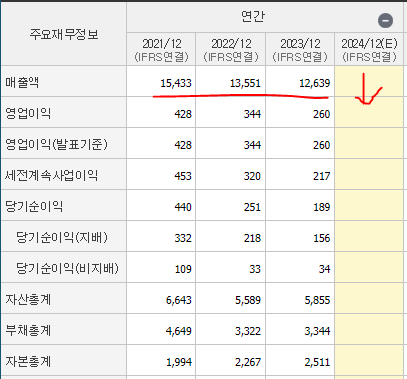Click the 자산총계 value 5,589
The height and width of the screenshot is (379, 407).
tap(248, 300)
